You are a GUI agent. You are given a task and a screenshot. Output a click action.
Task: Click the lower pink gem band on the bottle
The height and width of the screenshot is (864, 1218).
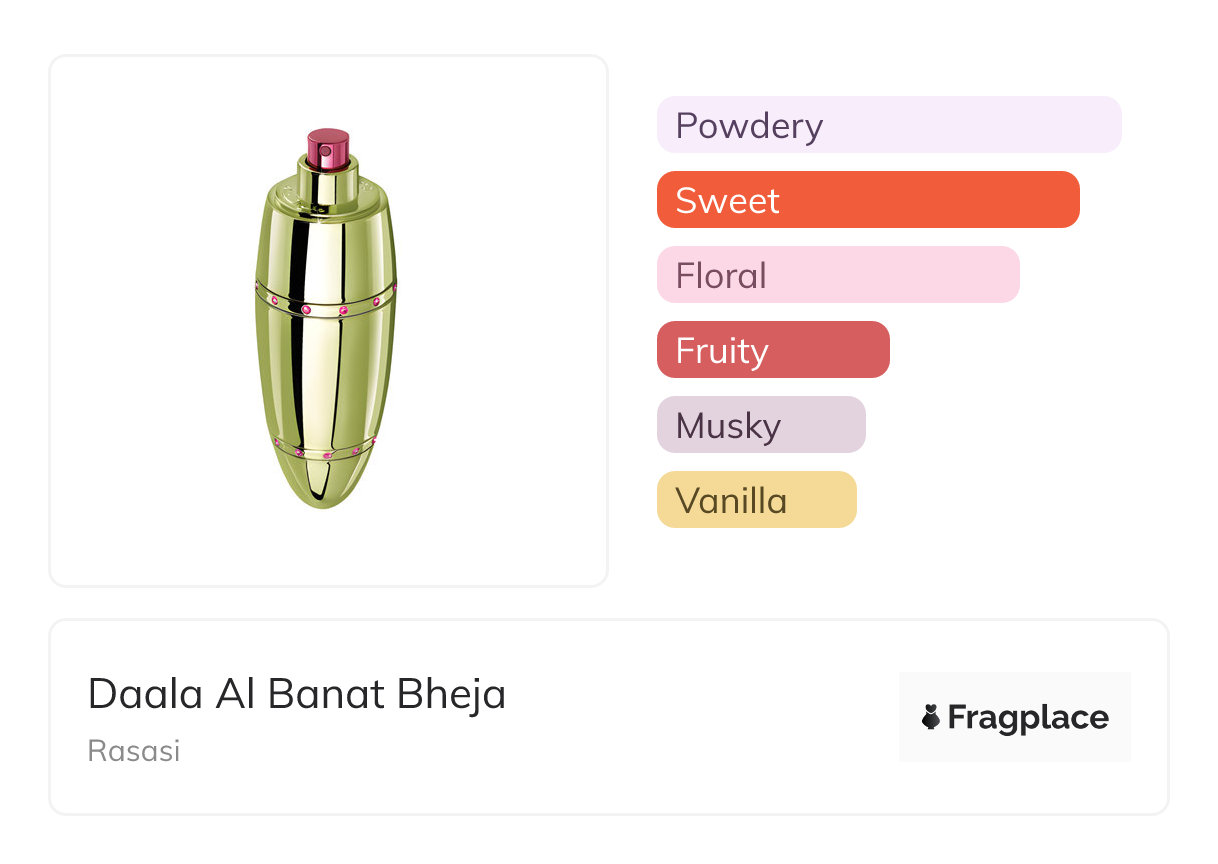pos(325,451)
